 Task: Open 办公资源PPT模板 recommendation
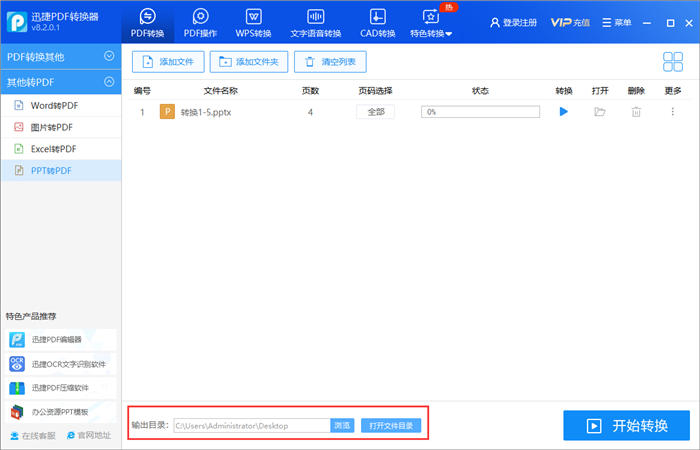61,412
